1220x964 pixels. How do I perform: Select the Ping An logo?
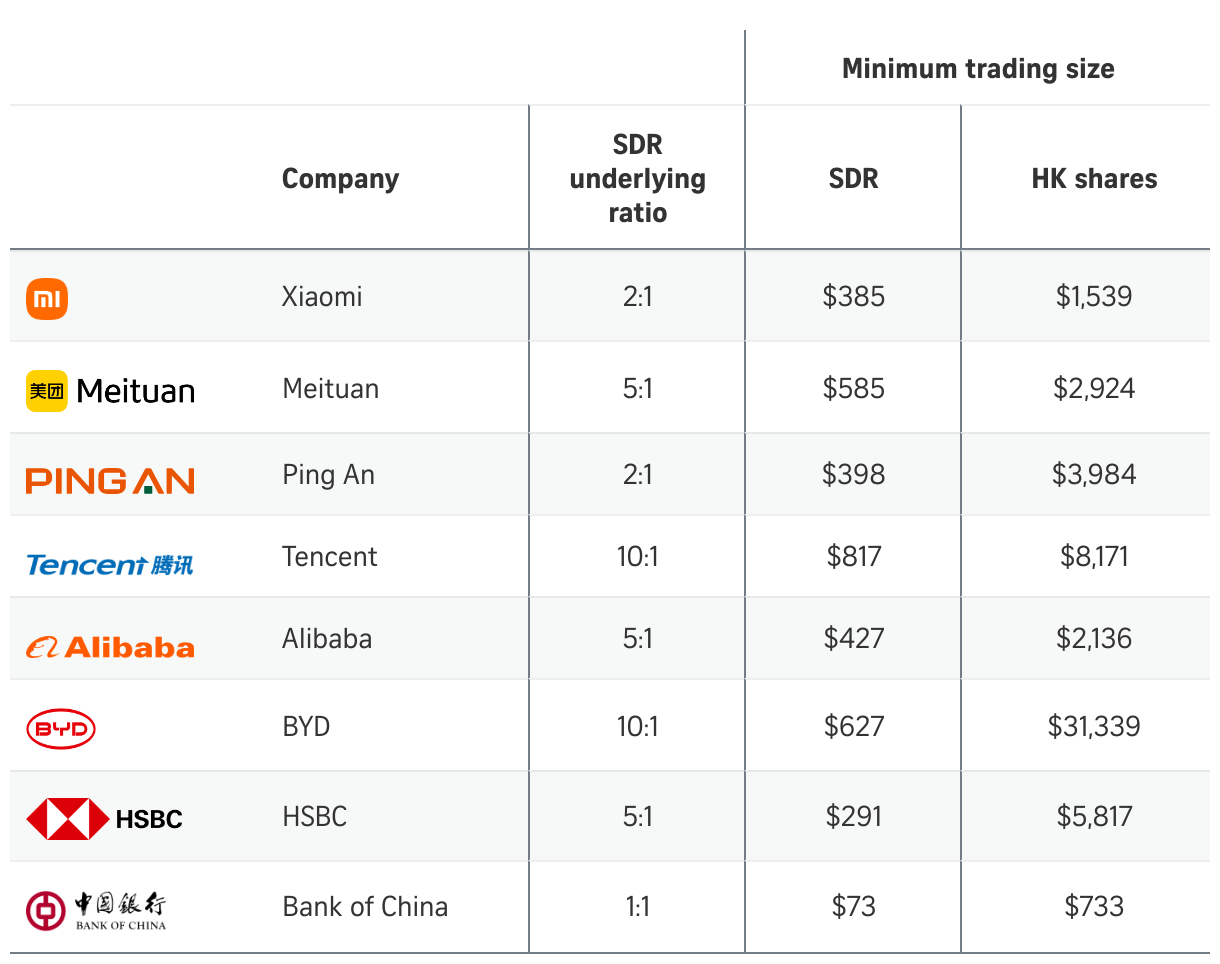[110, 481]
